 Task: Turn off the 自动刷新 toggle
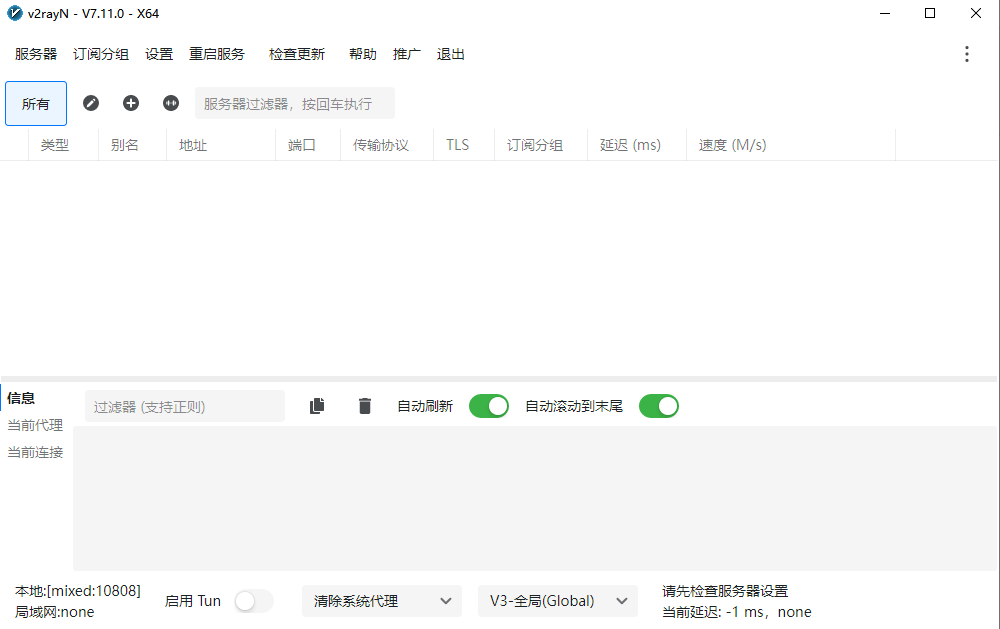click(488, 406)
